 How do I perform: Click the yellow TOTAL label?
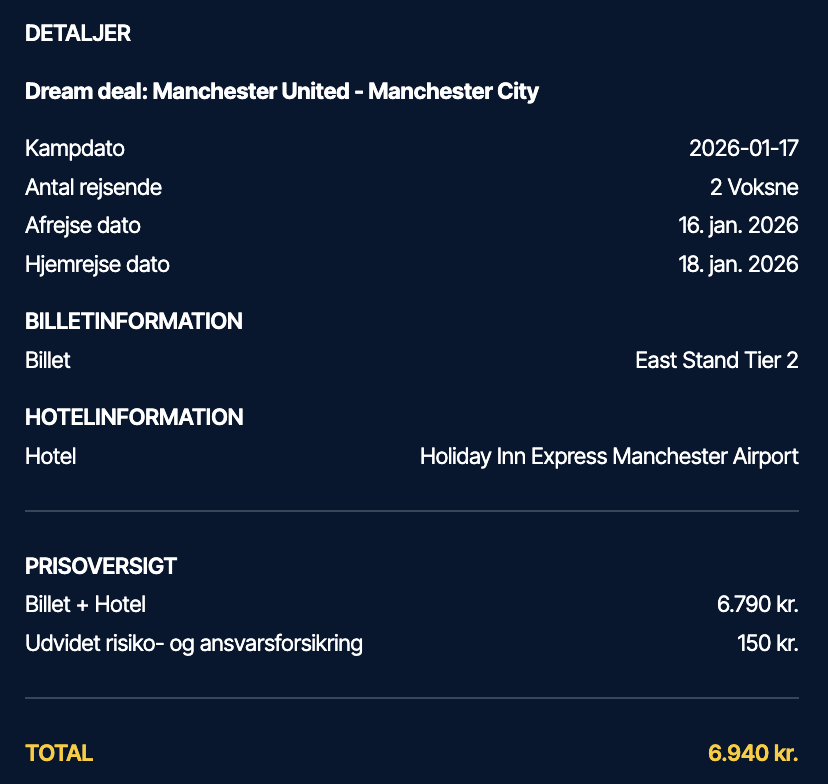click(59, 753)
